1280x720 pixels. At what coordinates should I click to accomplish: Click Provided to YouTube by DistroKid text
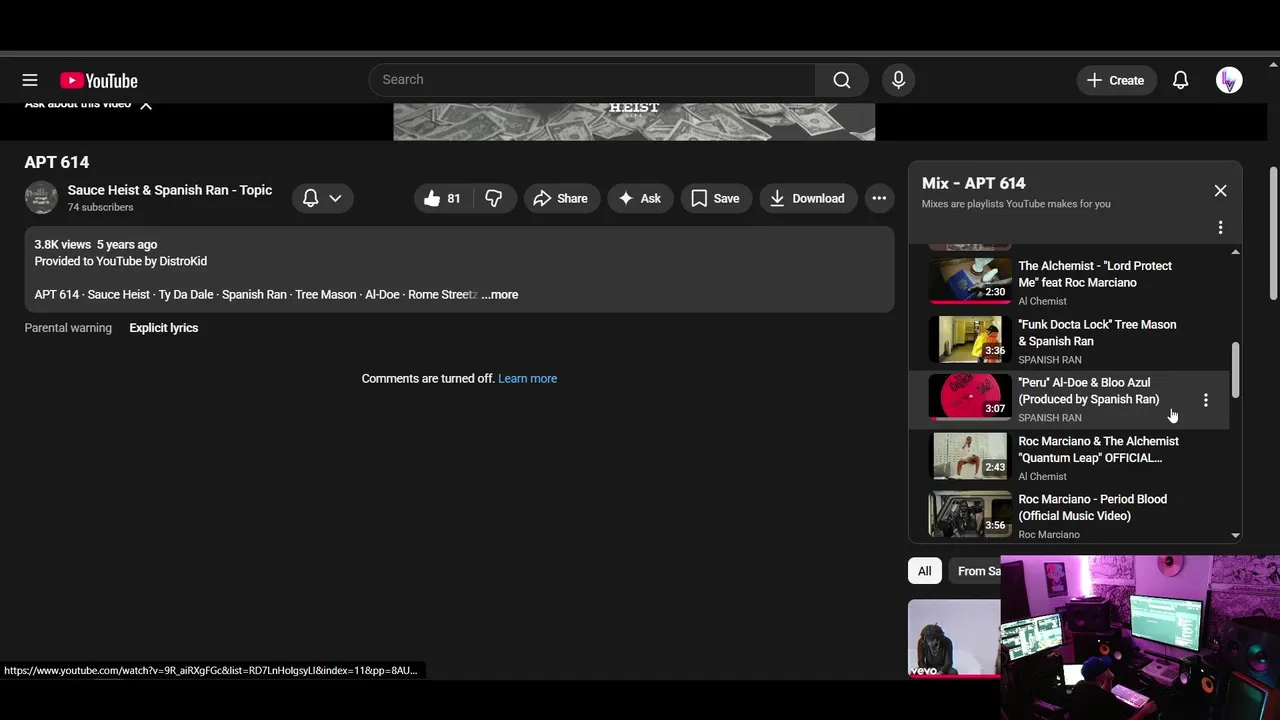click(x=121, y=261)
